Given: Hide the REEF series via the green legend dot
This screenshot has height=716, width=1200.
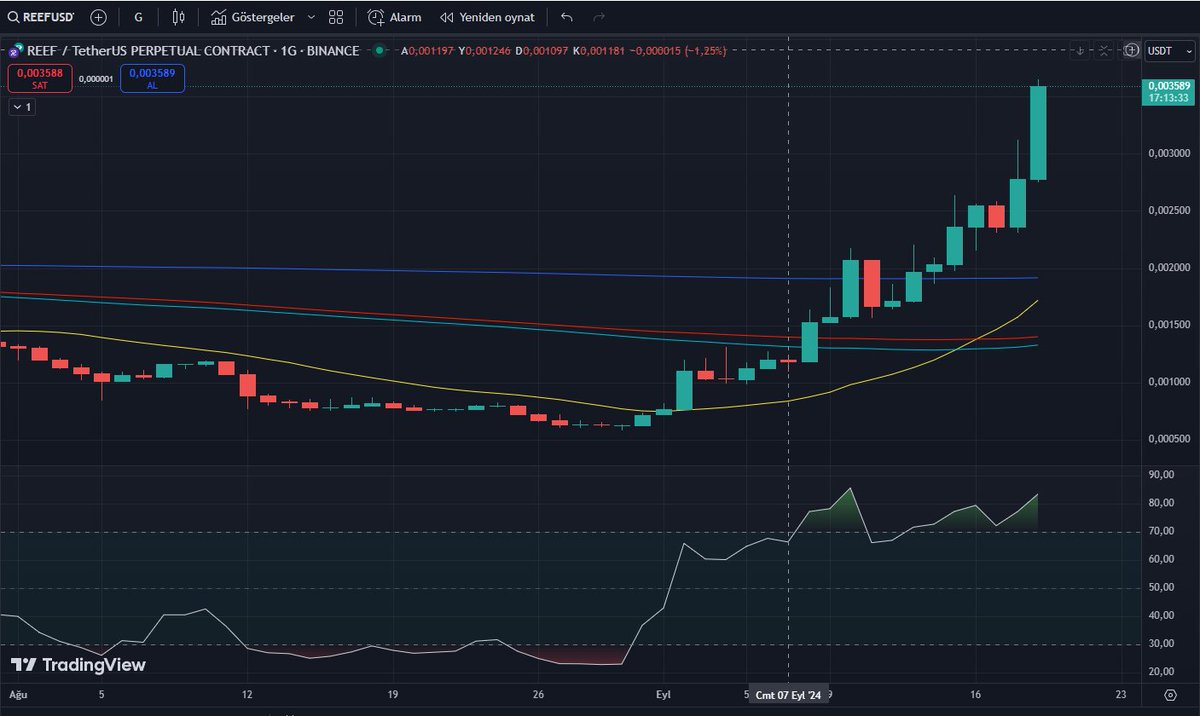Looking at the screenshot, I should tap(377, 50).
